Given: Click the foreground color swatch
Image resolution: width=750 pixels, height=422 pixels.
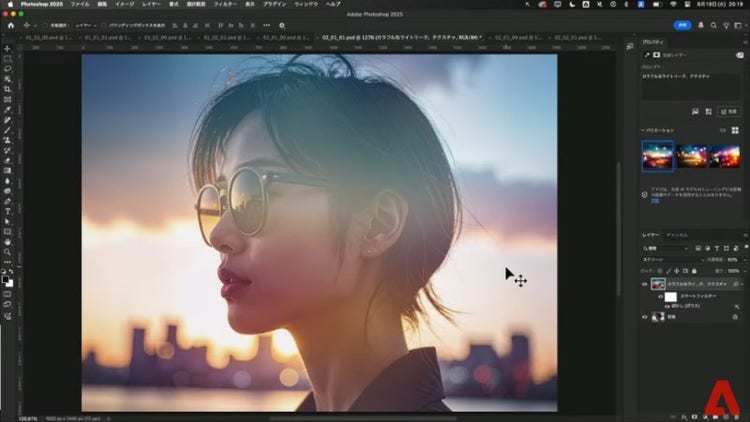Looking at the screenshot, I should (5, 271).
